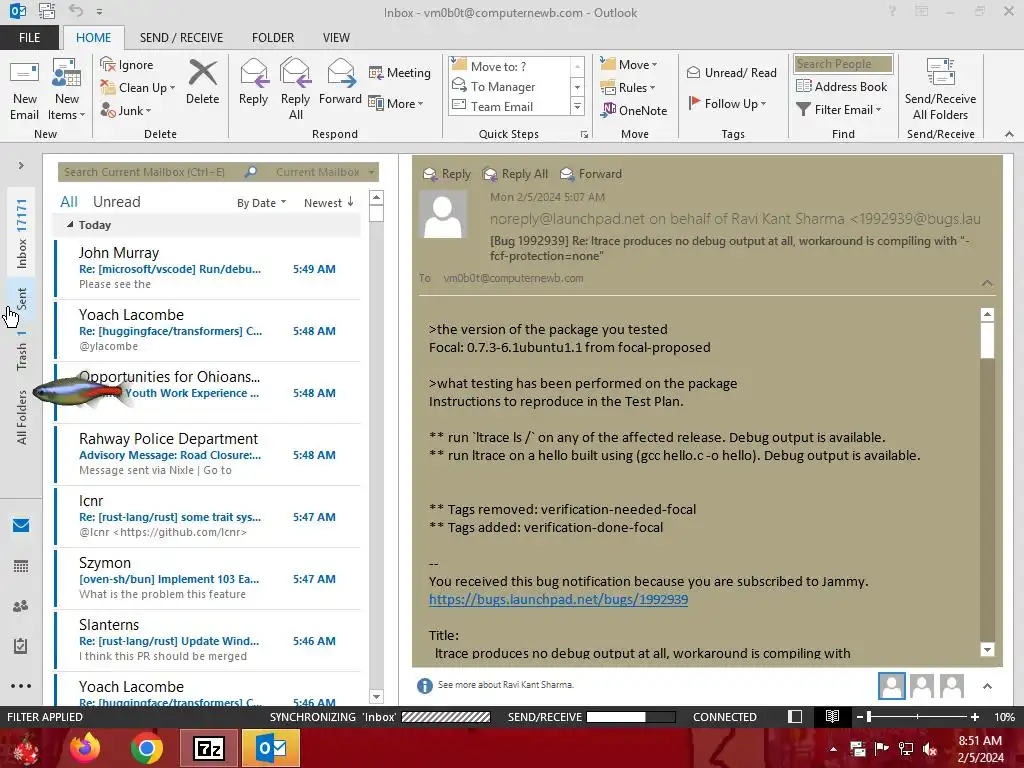
Task: Open the By Date arrangement dropdown
Action: tap(261, 203)
